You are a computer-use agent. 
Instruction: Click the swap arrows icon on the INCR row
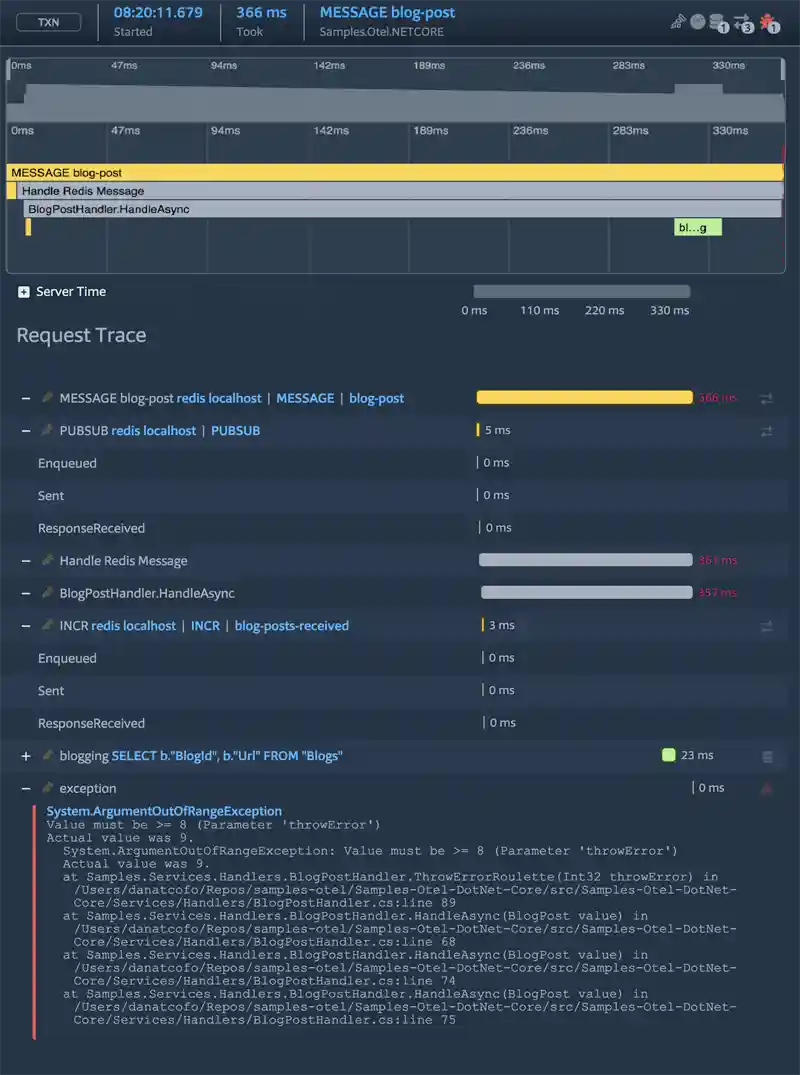(767, 626)
